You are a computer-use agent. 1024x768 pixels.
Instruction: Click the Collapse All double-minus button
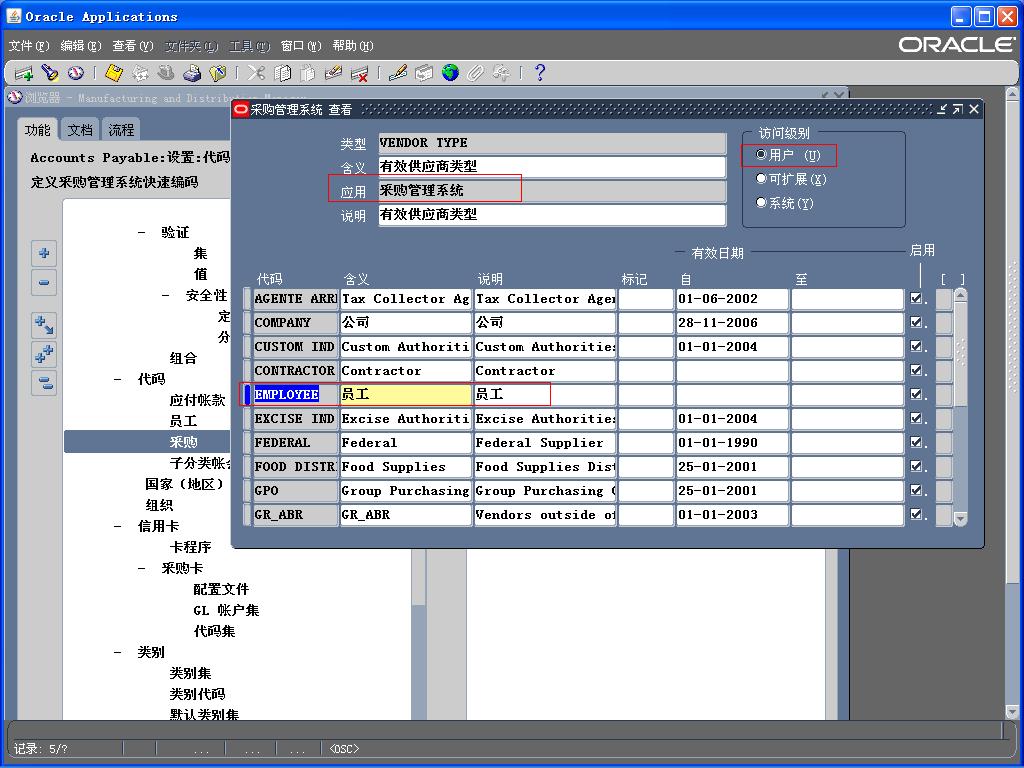tap(44, 383)
